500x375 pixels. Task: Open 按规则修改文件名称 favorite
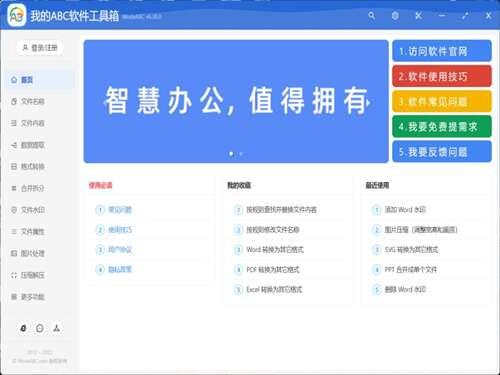pyautogui.click(x=273, y=230)
